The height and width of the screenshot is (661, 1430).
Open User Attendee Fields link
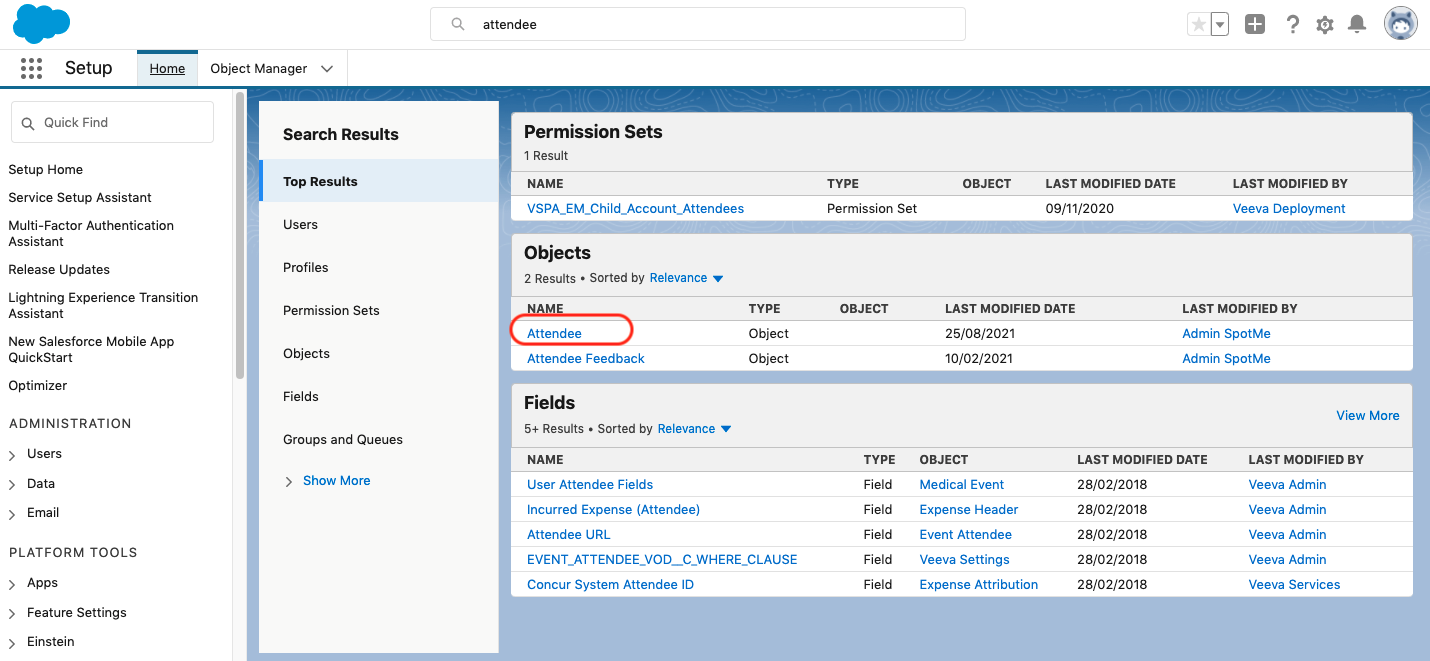590,484
